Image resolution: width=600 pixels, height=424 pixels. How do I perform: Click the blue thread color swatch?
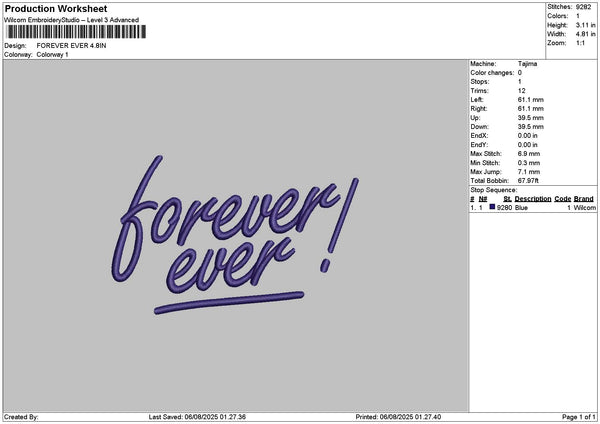pos(492,207)
